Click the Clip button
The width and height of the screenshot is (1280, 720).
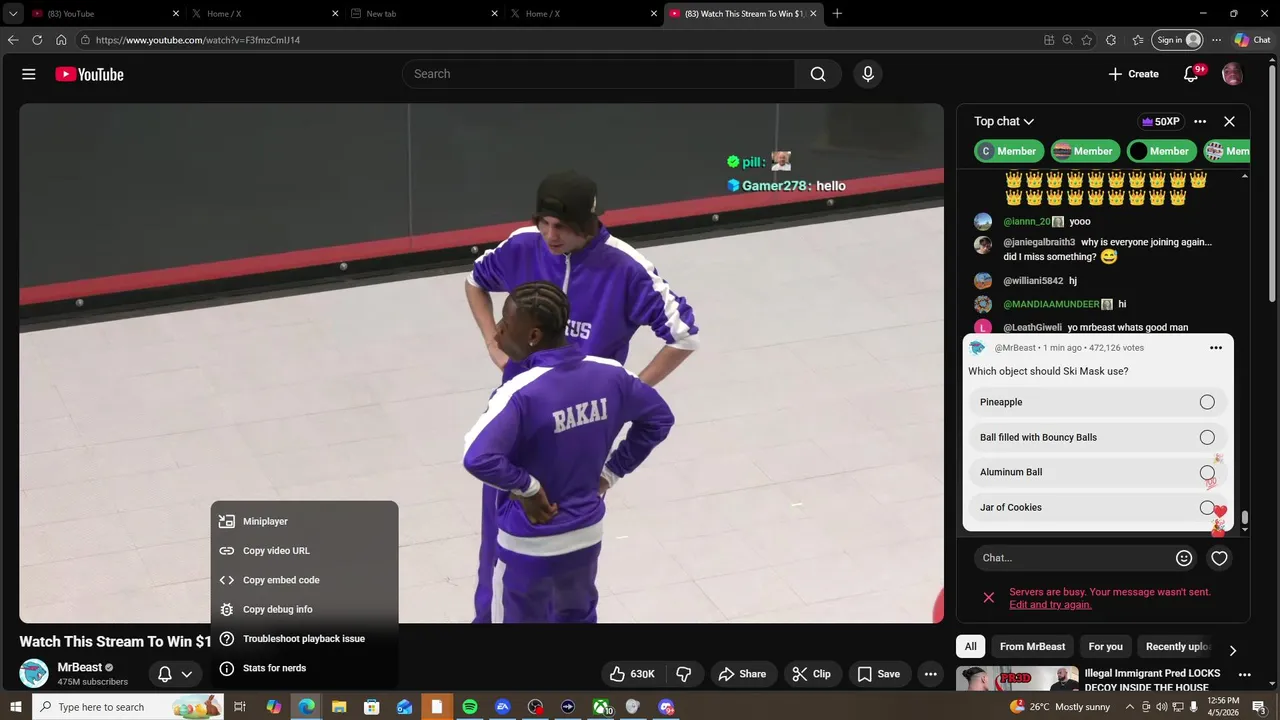click(811, 674)
